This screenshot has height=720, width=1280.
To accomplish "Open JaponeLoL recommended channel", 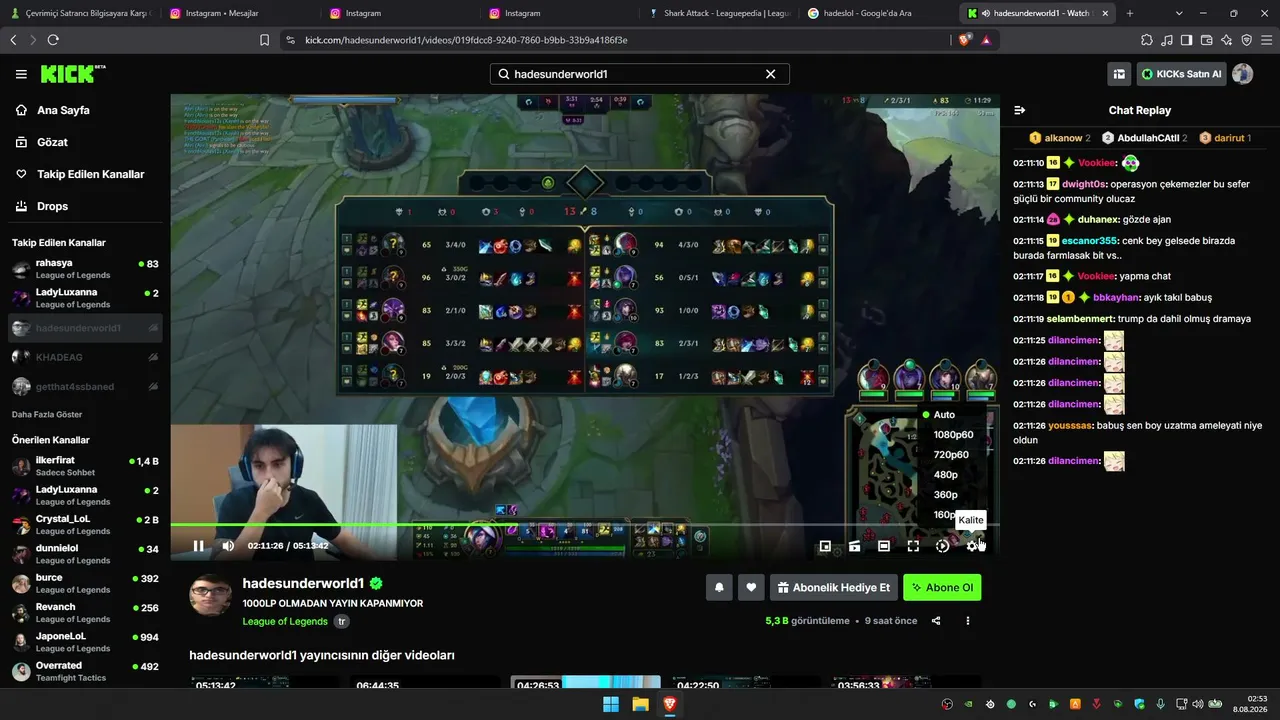I will click(x=85, y=642).
